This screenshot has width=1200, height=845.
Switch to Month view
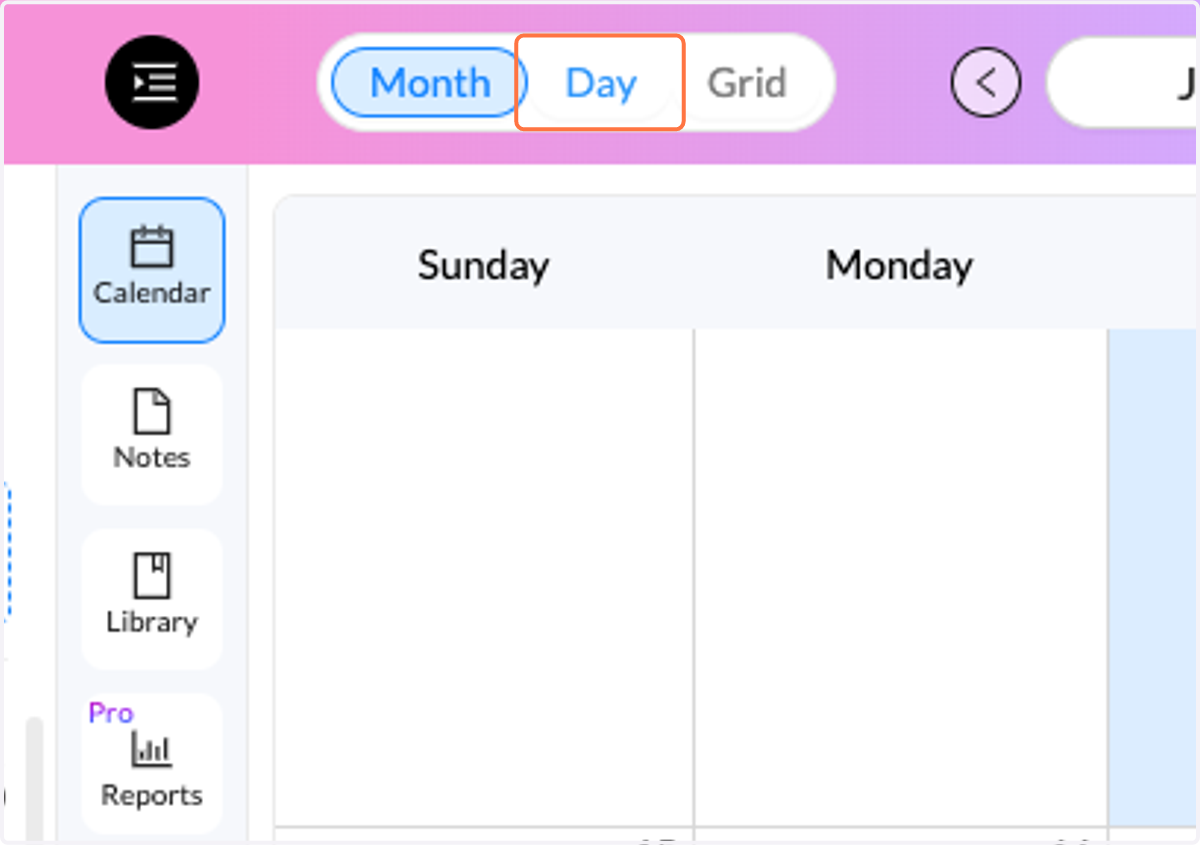coord(430,82)
